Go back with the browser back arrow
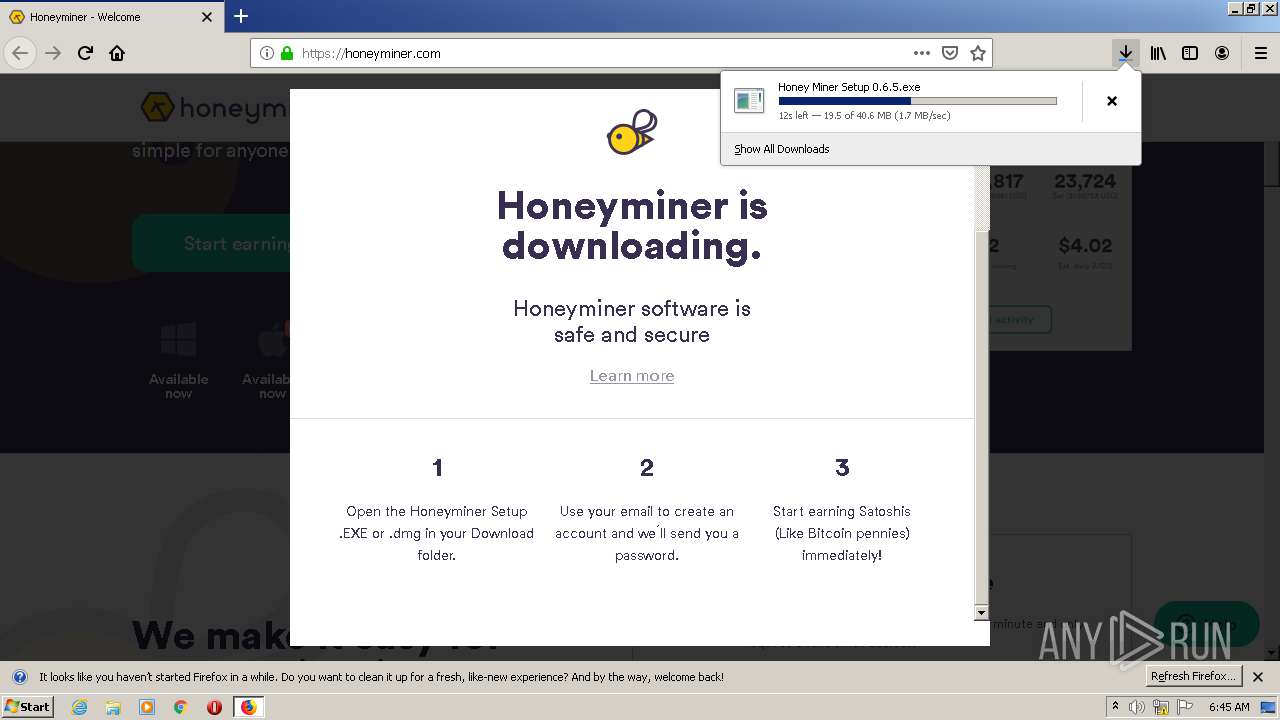 [x=20, y=53]
